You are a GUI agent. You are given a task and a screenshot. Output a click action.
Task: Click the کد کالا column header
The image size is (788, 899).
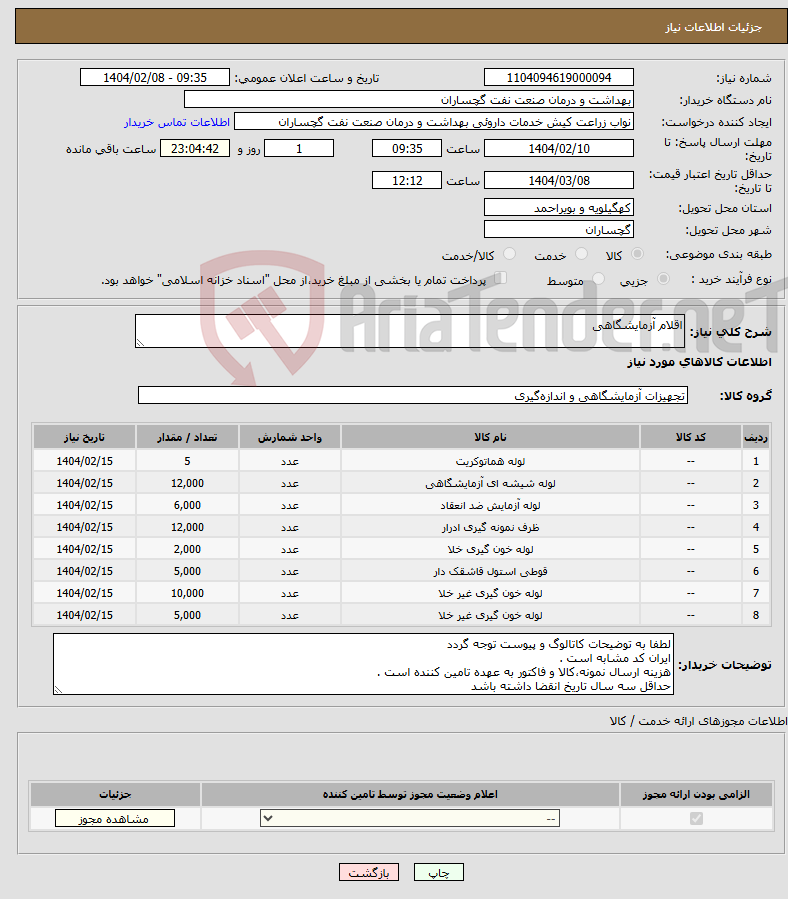[691, 437]
